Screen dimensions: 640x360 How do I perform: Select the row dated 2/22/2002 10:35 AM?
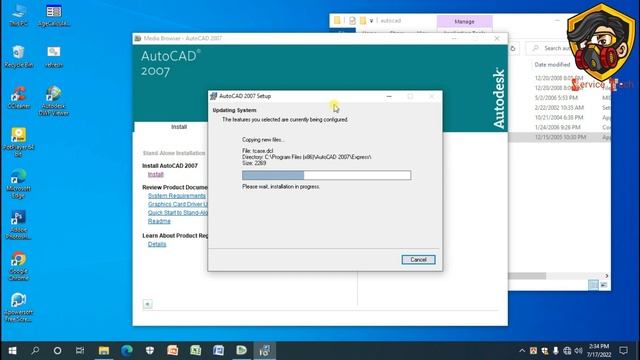point(559,108)
